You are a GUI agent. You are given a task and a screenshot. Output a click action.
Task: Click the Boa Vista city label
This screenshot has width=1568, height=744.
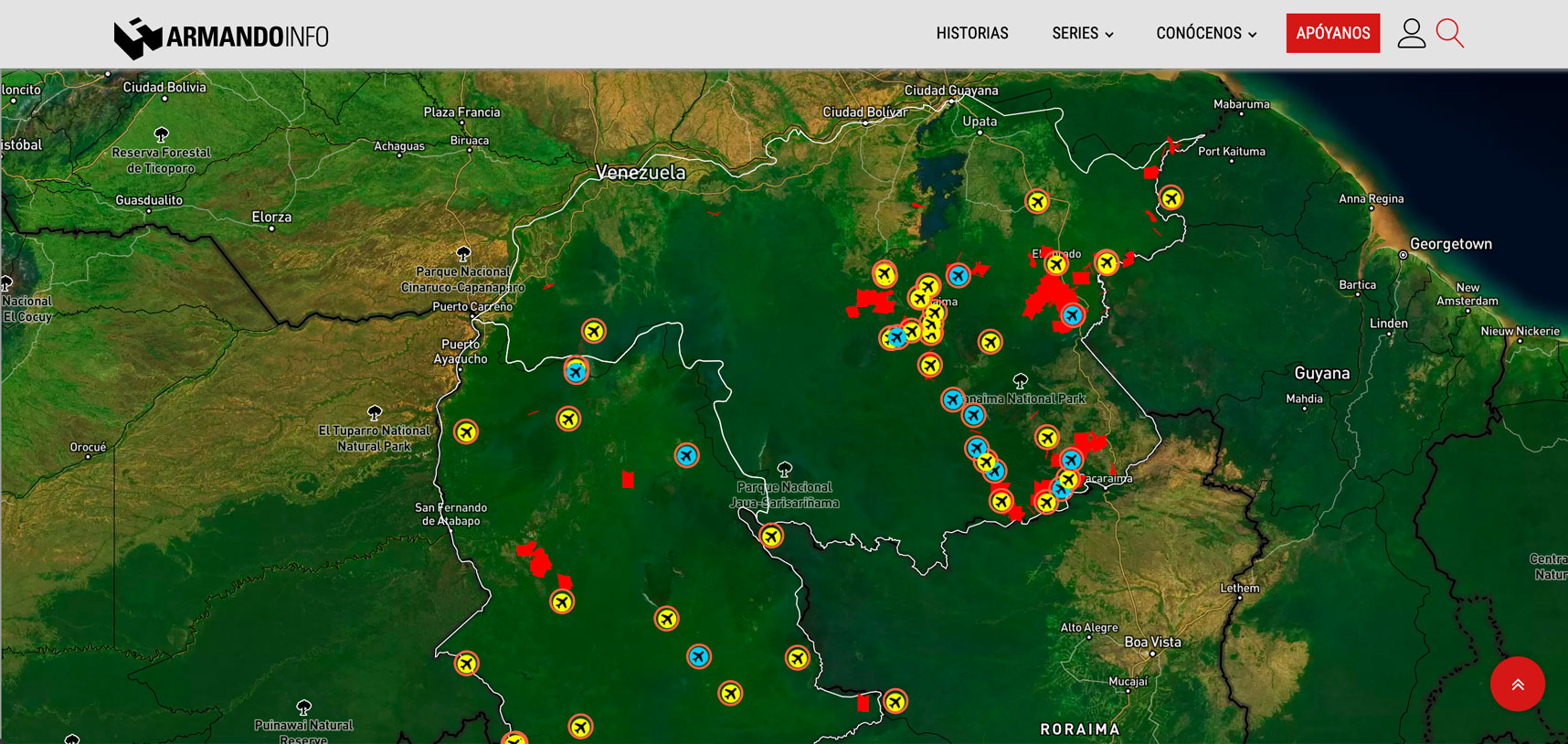[1152, 642]
